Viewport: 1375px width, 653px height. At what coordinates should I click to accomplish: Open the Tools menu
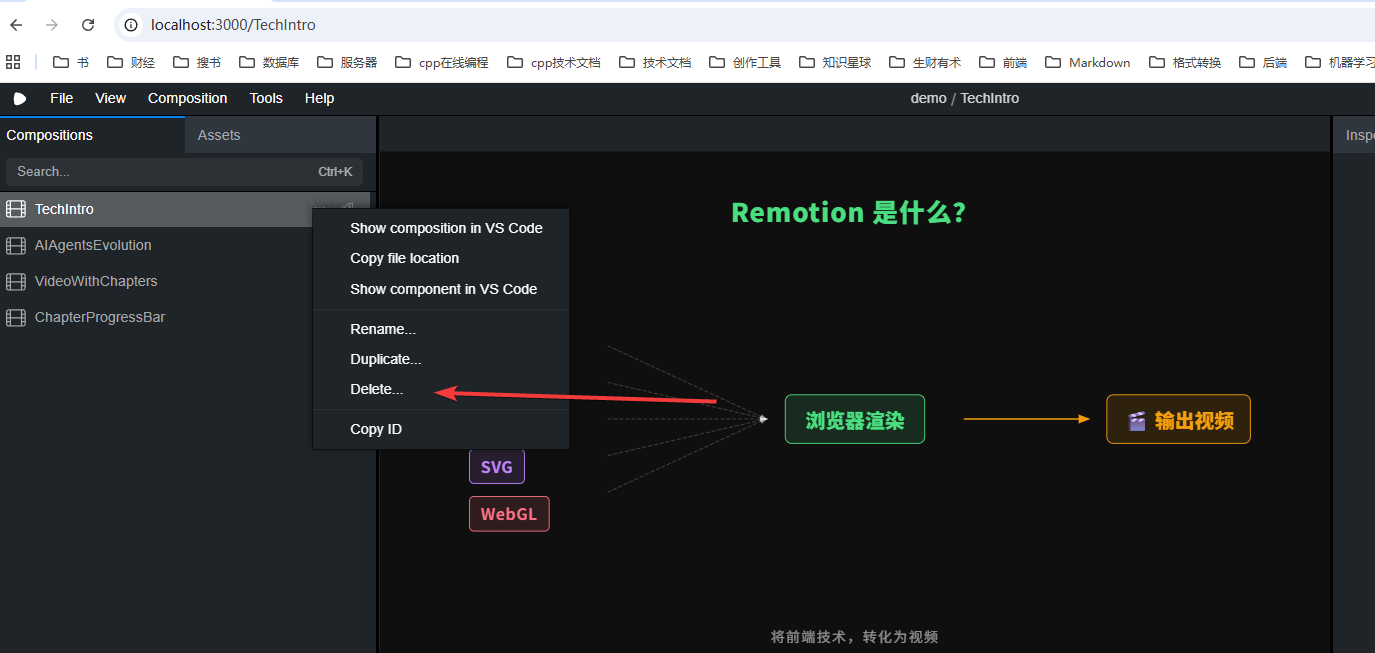266,98
